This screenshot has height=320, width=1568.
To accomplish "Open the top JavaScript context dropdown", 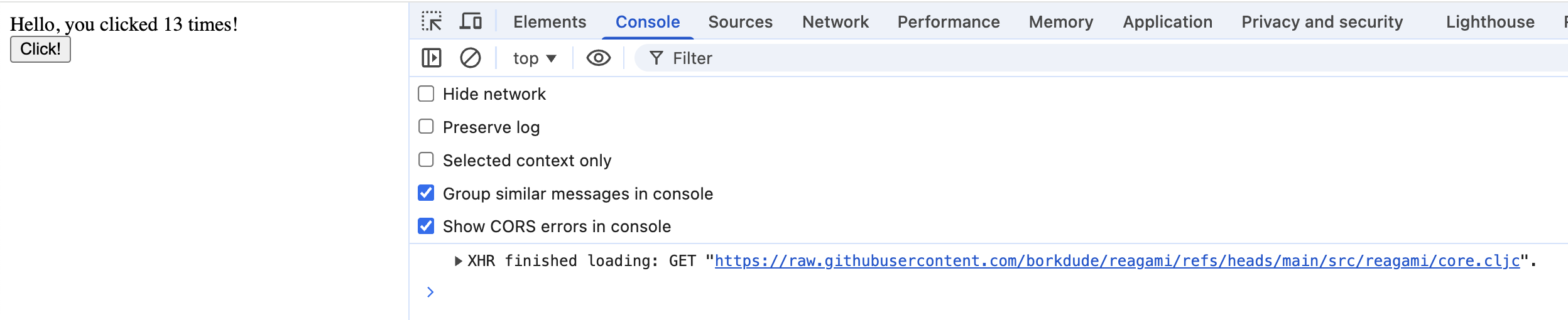I will coord(534,58).
